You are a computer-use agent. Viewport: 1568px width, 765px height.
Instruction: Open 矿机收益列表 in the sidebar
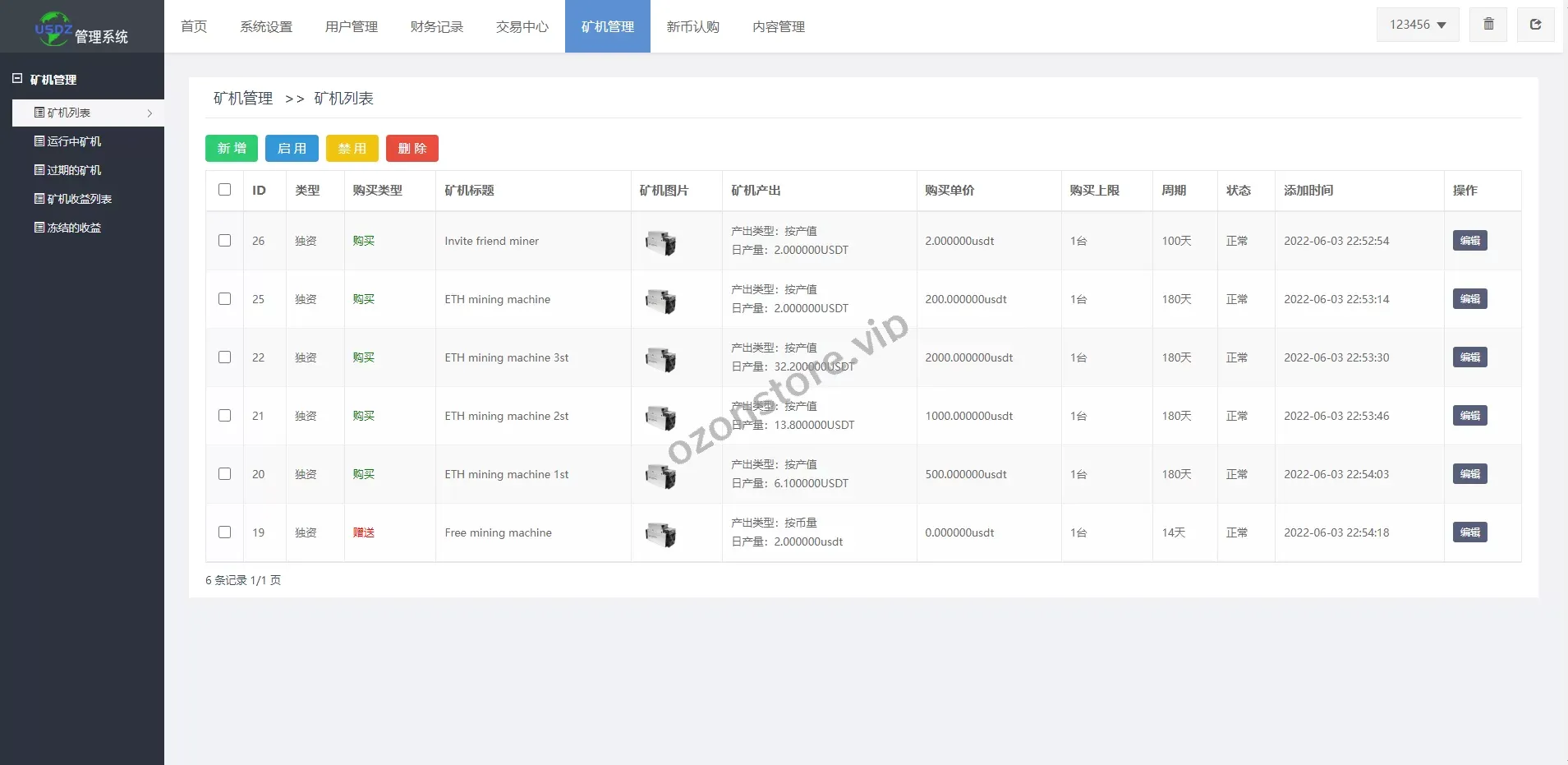(78, 199)
